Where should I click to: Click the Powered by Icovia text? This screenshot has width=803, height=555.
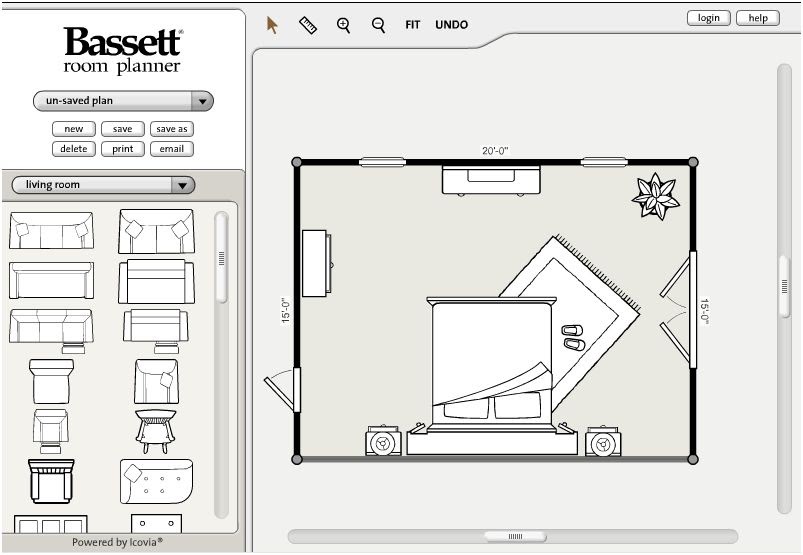[x=117, y=542]
